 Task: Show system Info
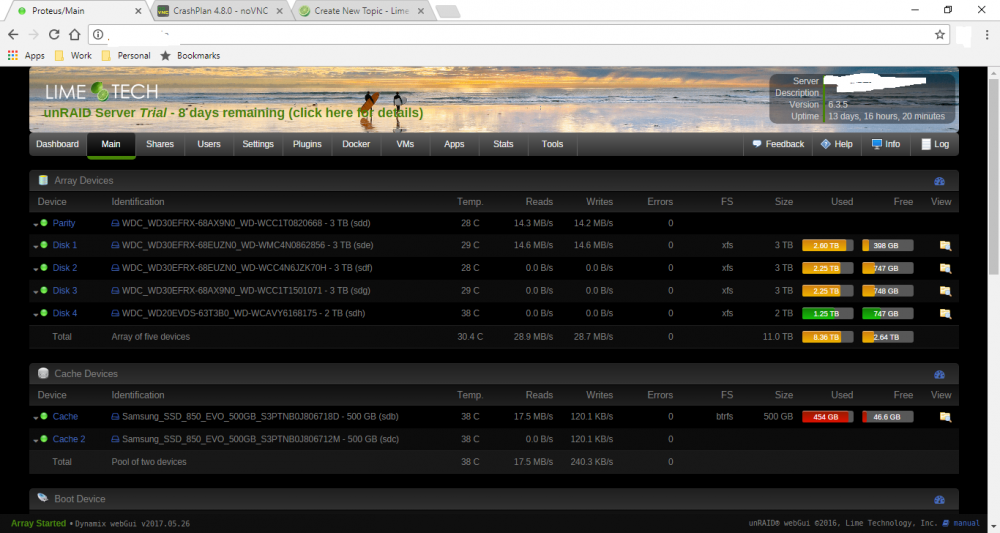[x=886, y=144]
